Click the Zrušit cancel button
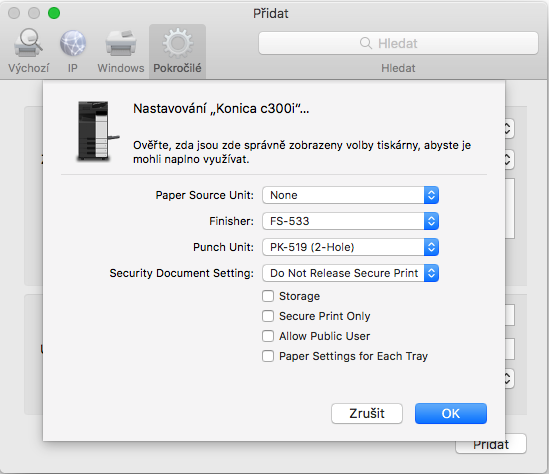The image size is (549, 474). pos(367,413)
